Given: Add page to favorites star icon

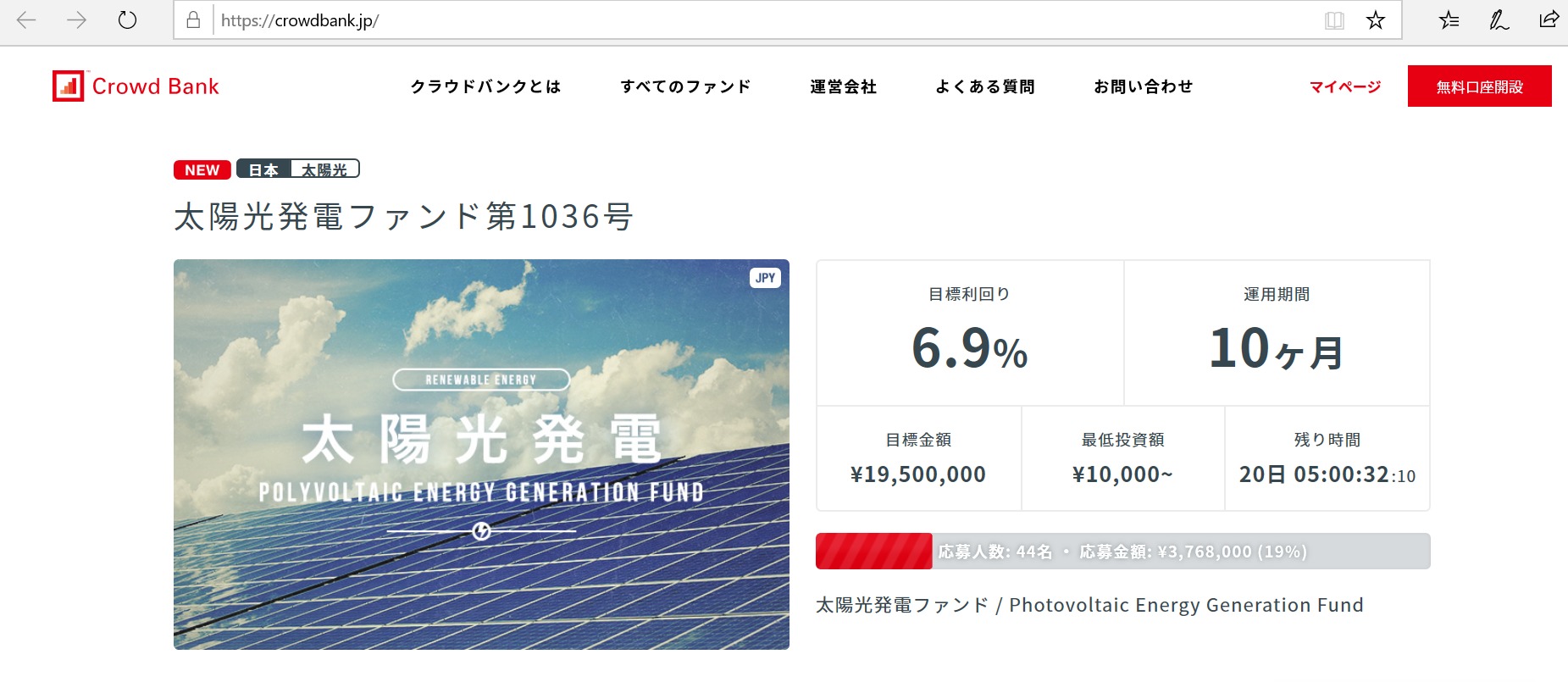Looking at the screenshot, I should [1376, 20].
